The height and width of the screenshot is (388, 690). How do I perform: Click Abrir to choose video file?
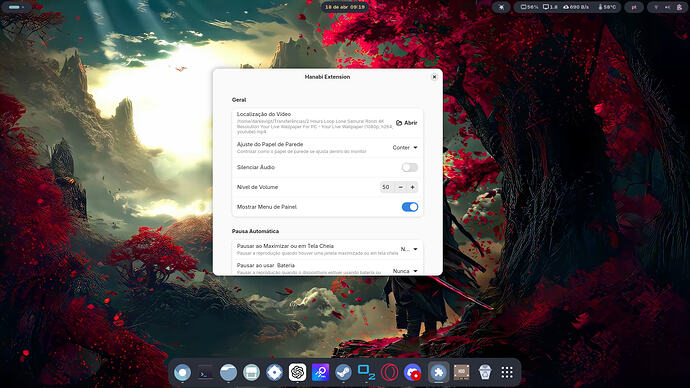(406, 123)
